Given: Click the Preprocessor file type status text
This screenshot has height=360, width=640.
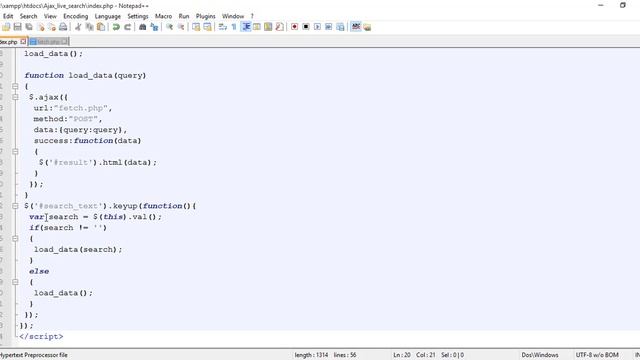Looking at the screenshot, I should pos(34,355).
